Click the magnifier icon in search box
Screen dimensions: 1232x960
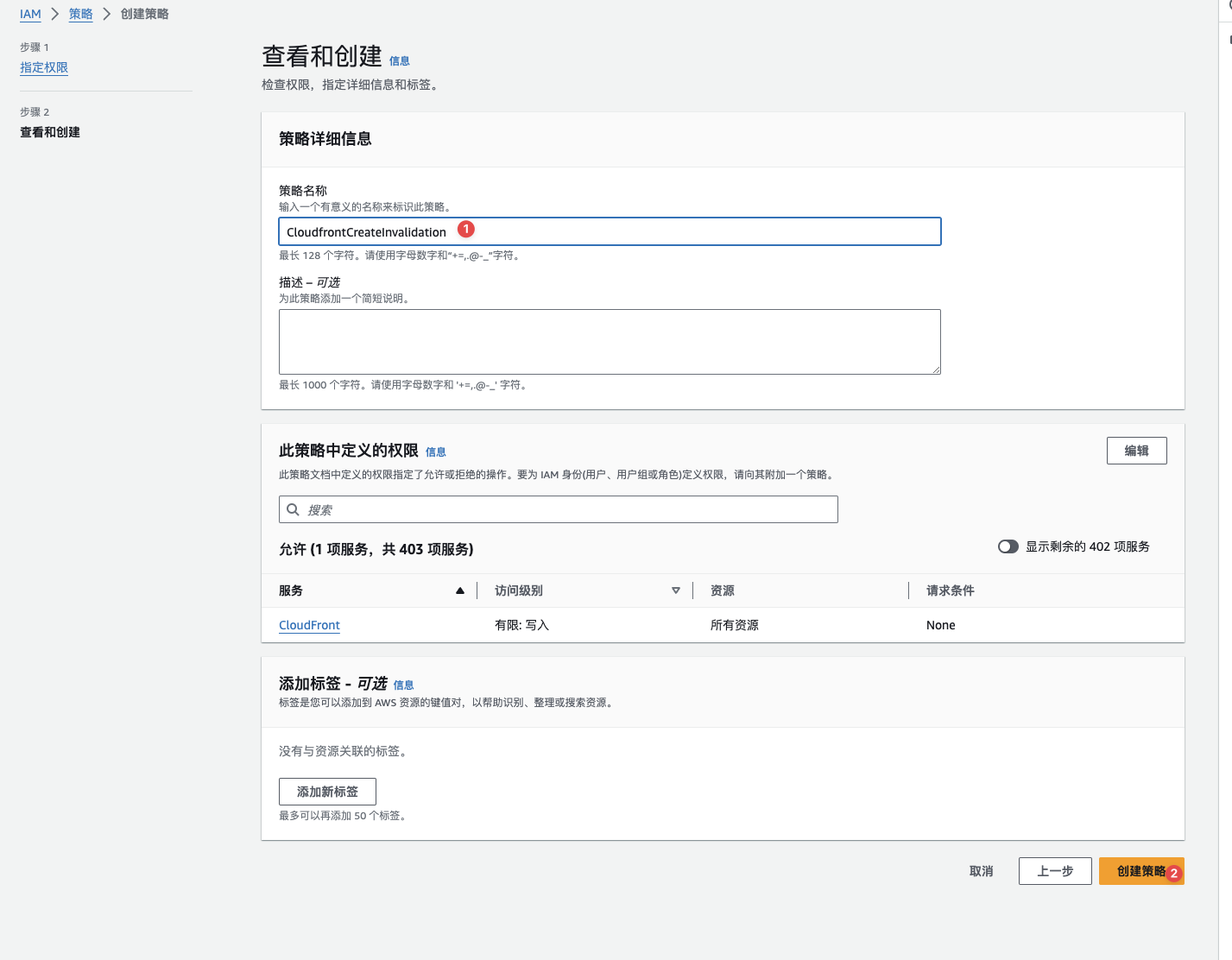pyautogui.click(x=294, y=509)
